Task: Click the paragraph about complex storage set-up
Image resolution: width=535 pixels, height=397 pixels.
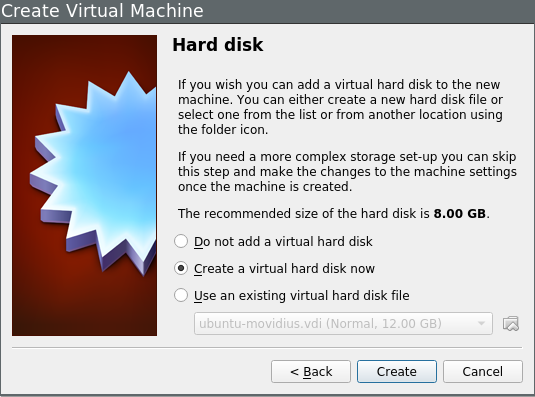Action: click(347, 172)
